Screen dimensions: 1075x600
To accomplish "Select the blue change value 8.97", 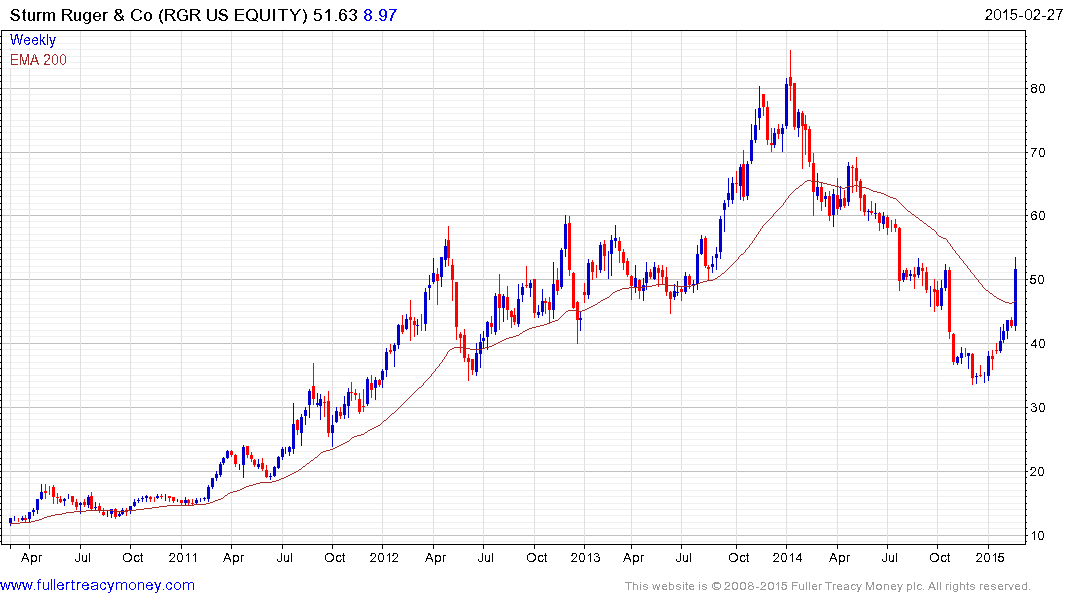I will (380, 15).
